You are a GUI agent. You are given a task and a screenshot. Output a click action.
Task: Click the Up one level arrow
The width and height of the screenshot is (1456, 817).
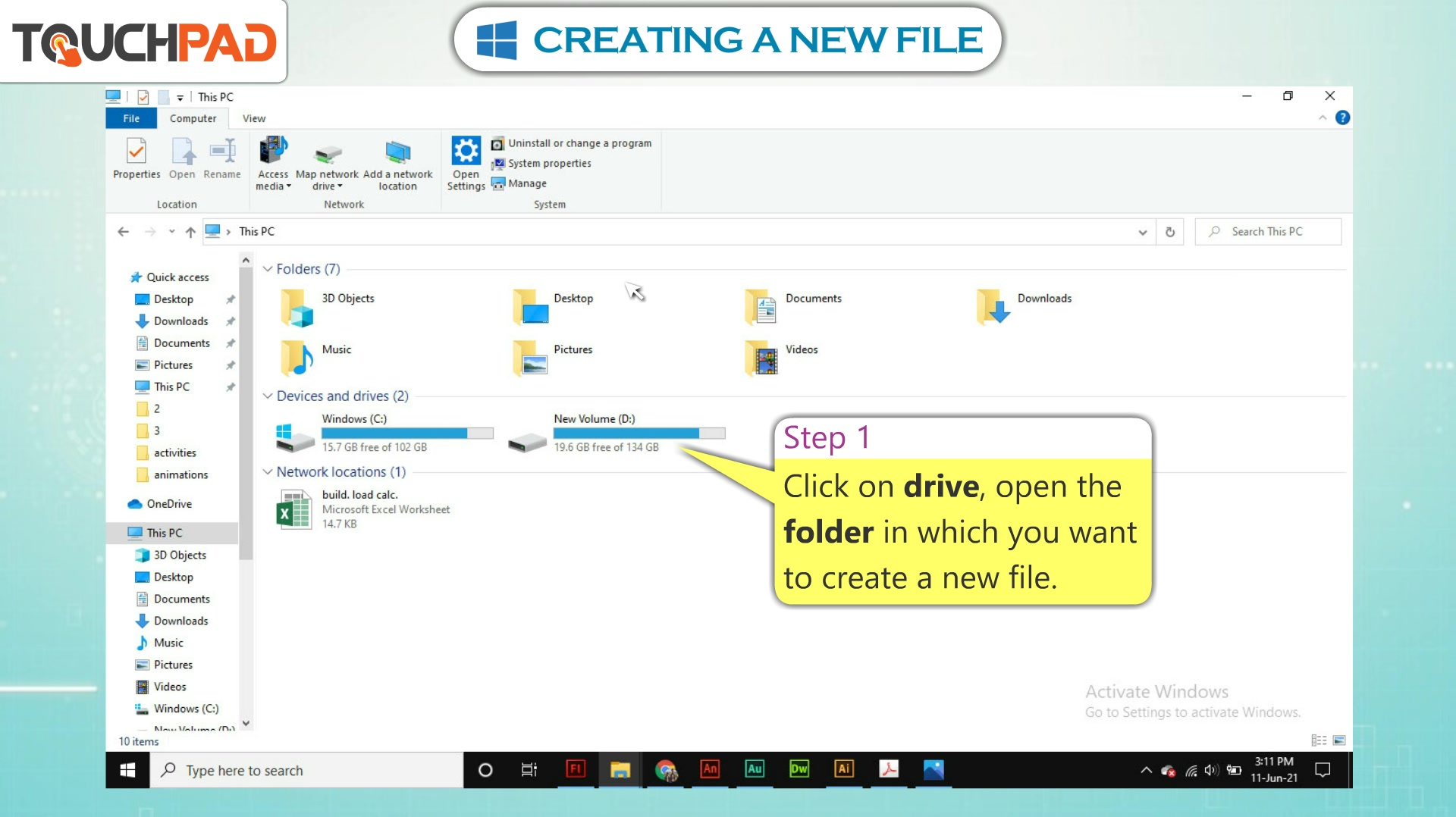(190, 232)
